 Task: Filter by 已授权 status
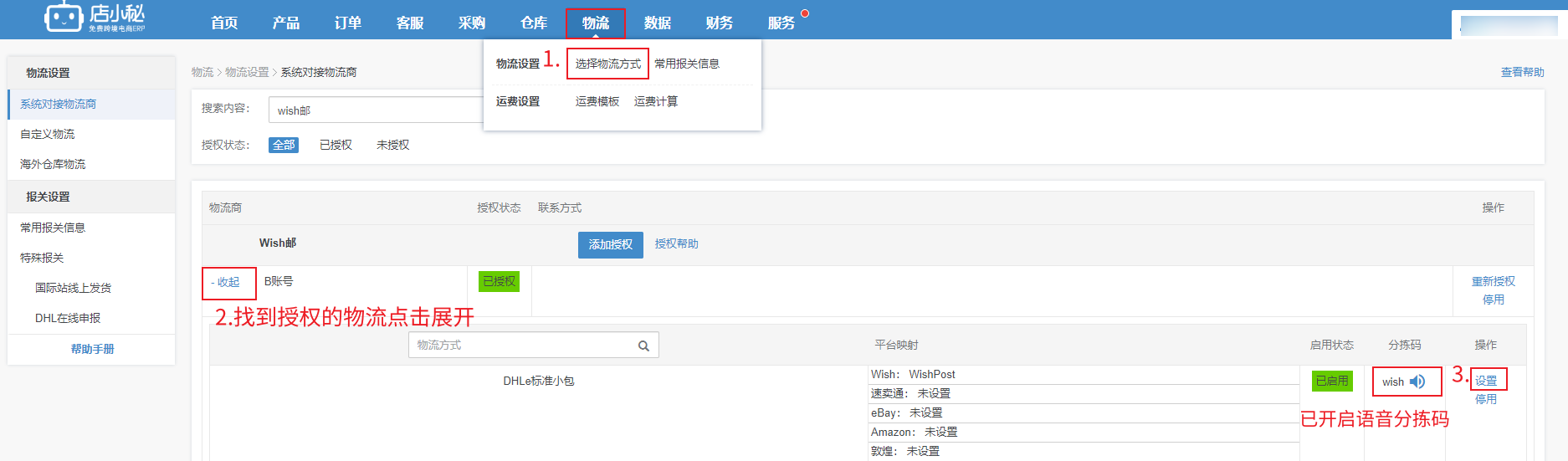[x=336, y=145]
